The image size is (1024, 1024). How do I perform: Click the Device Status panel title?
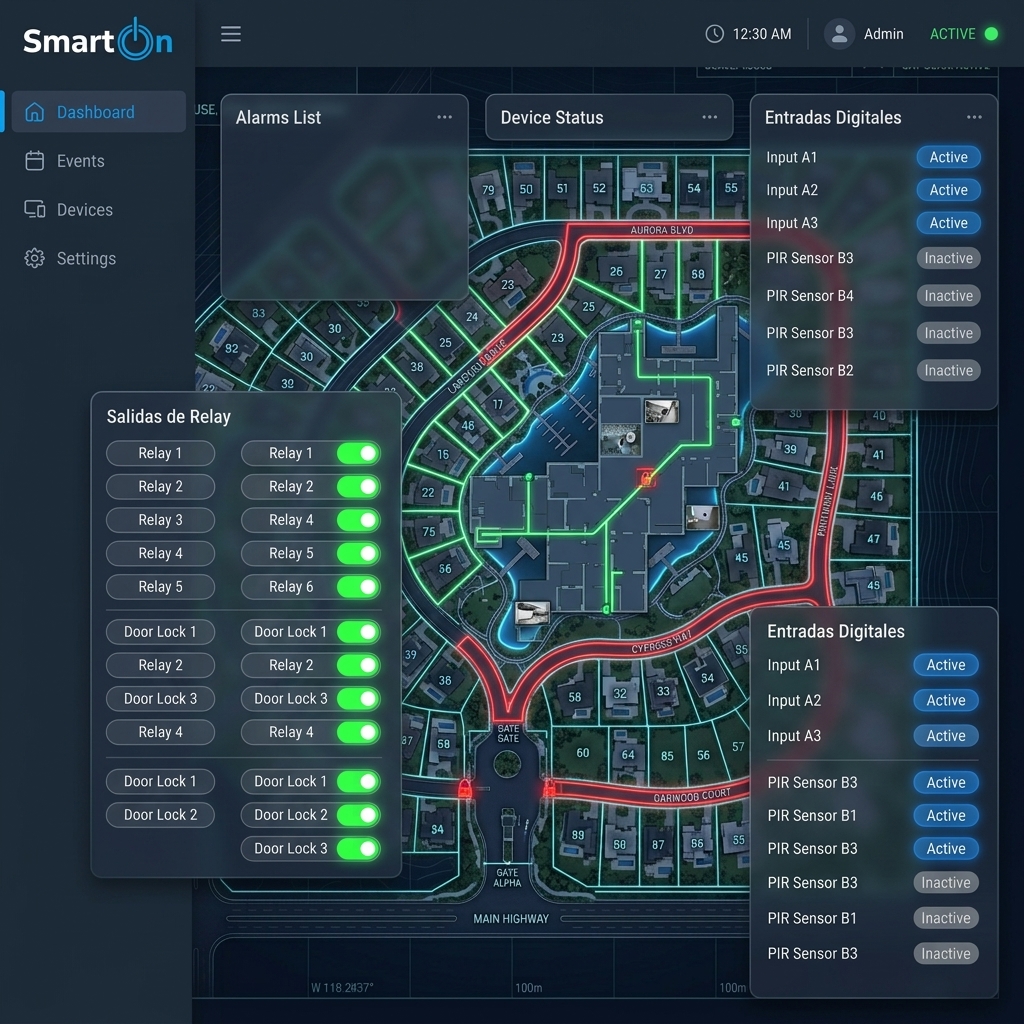point(552,118)
